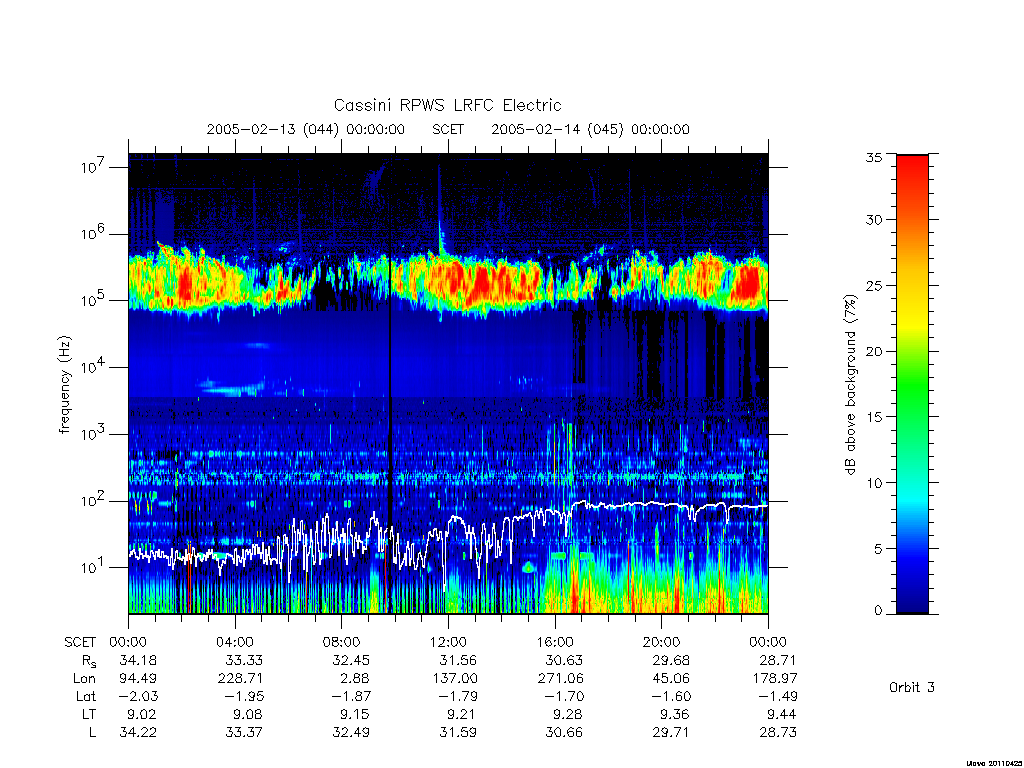
Task: Click the red top of the colorbar
Action: click(x=912, y=167)
